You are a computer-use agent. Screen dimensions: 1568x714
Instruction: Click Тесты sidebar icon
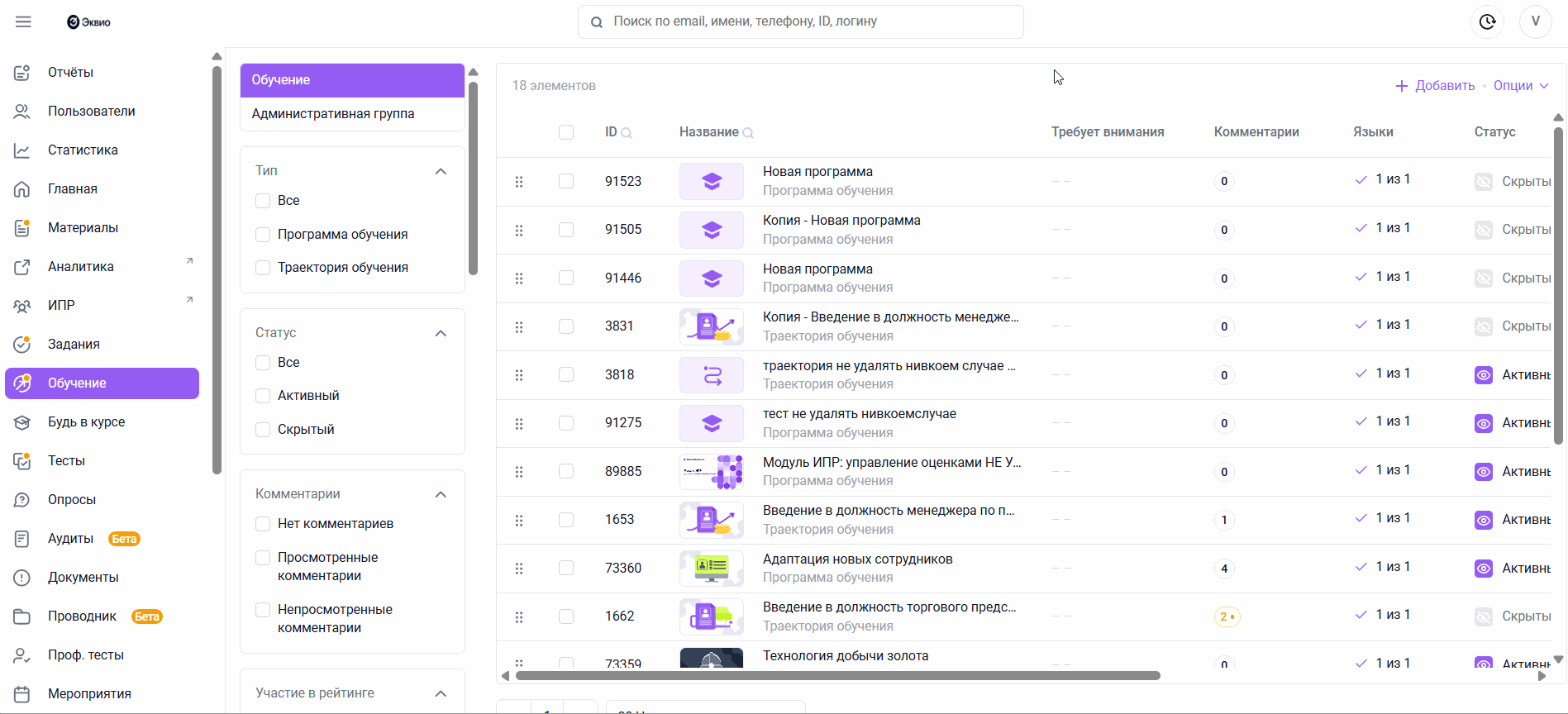(22, 461)
